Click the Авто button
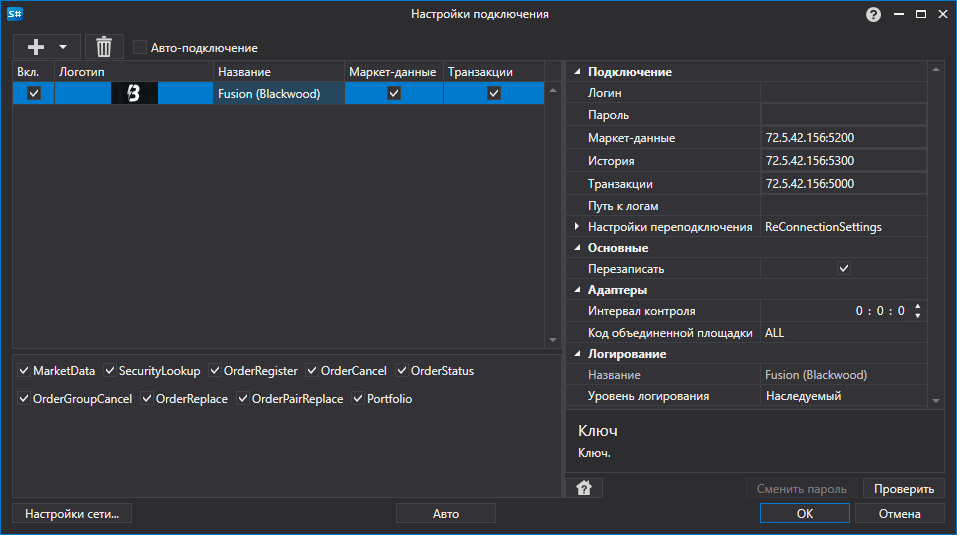 click(x=446, y=514)
